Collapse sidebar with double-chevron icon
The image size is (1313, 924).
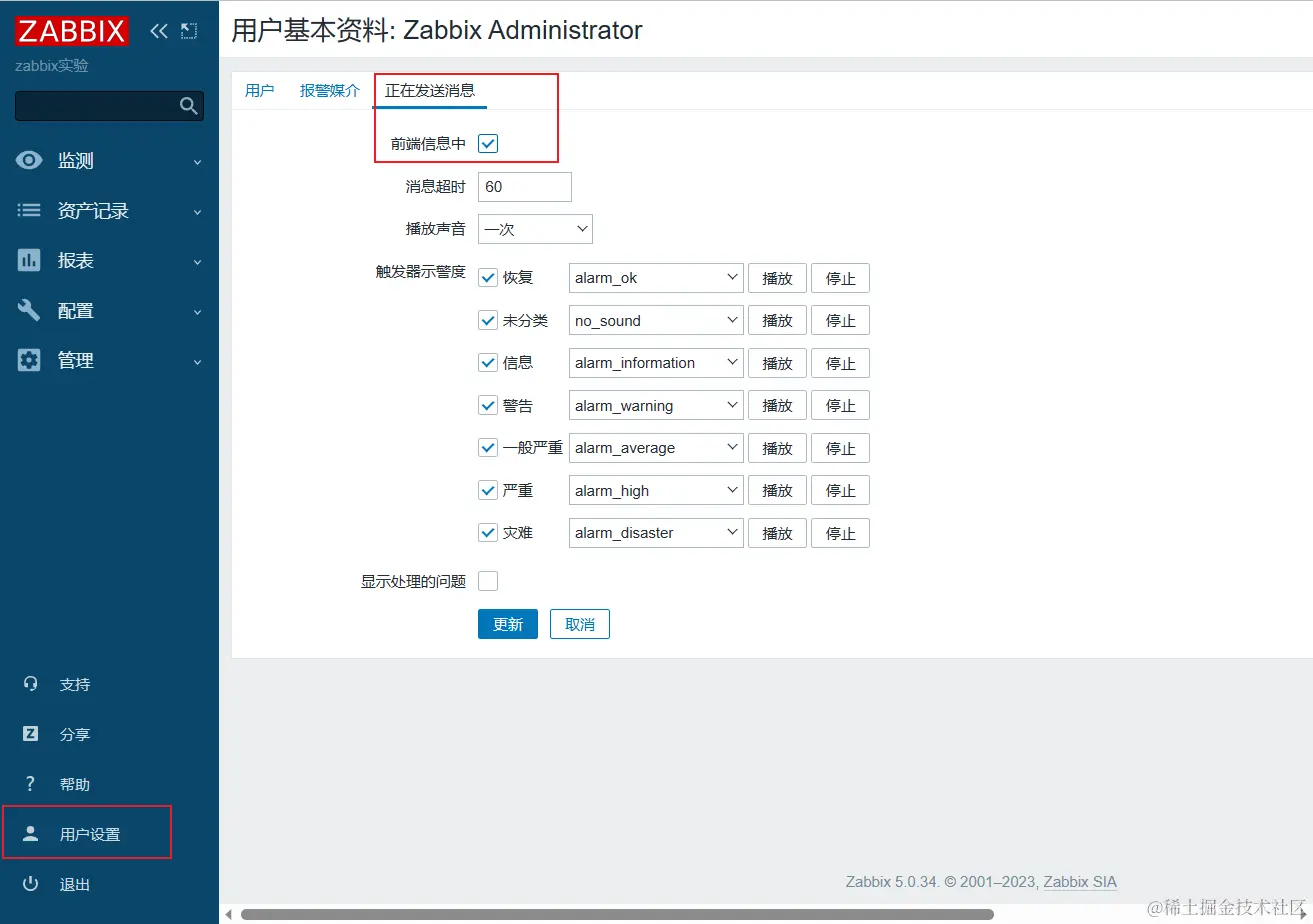click(159, 31)
